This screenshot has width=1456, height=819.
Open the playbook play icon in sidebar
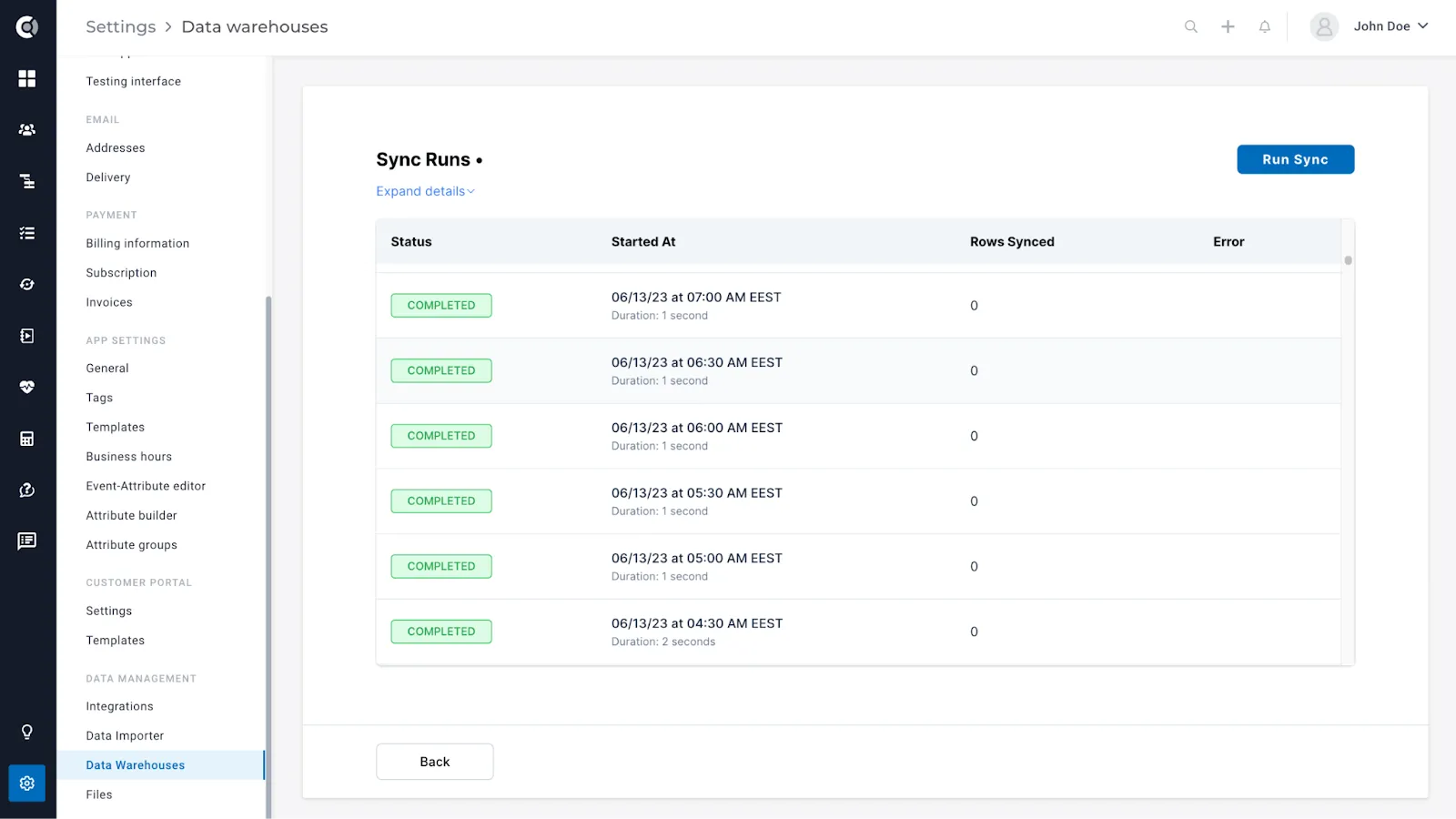click(x=27, y=336)
